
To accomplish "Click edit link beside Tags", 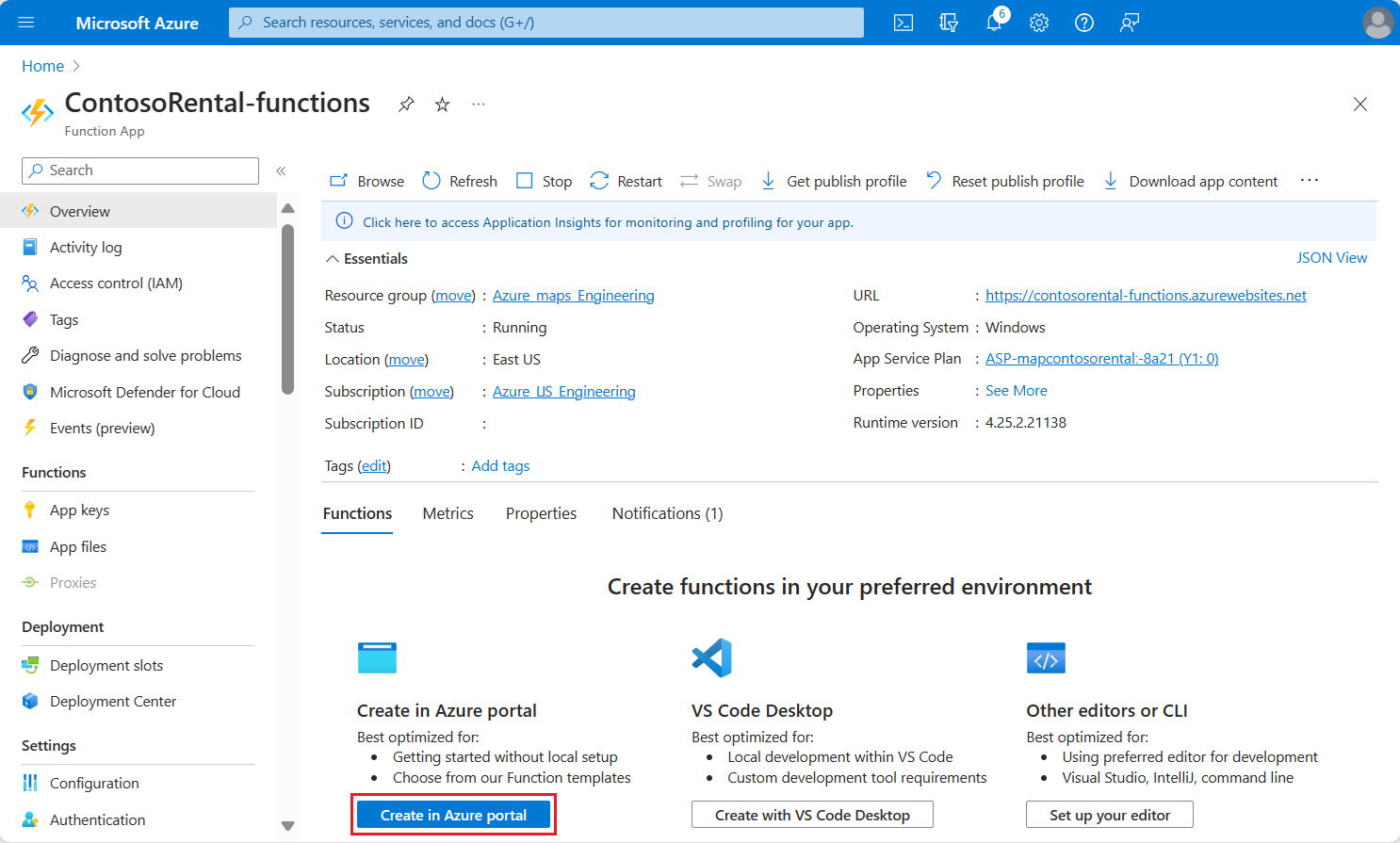I will point(374,466).
